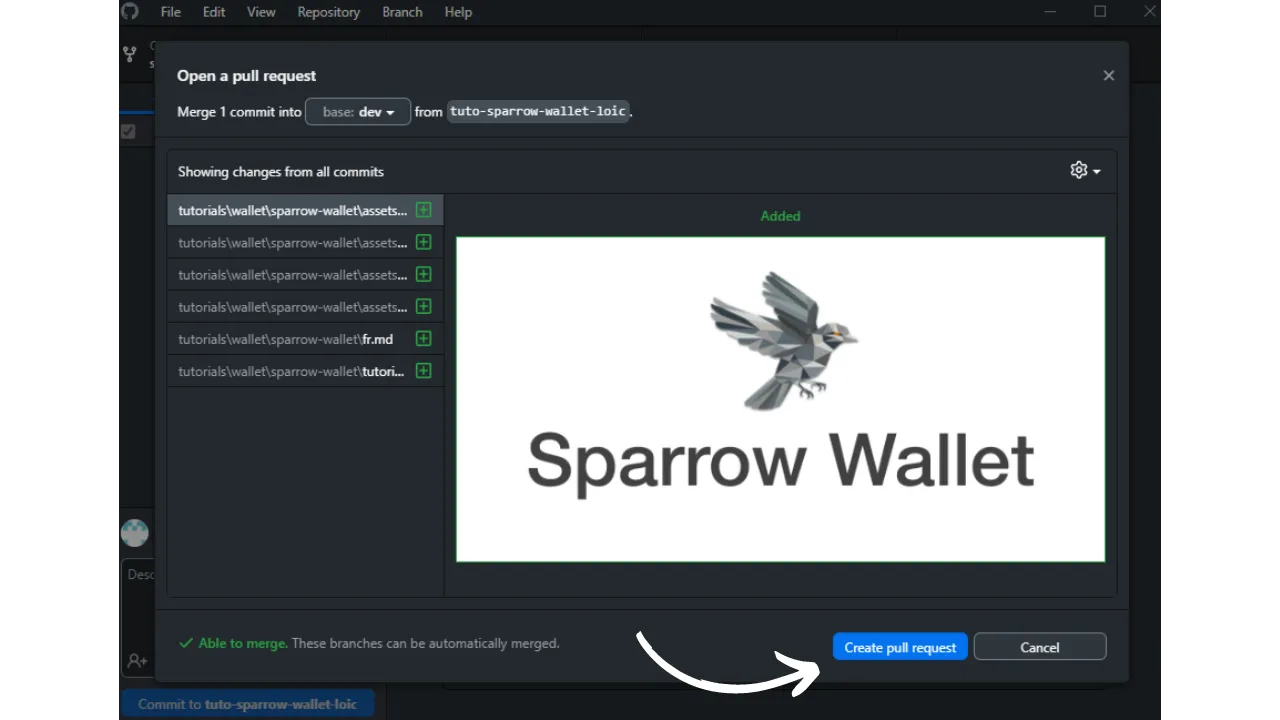Click the added-status icon beside fr.md
Screen dimensions: 1280x720
point(423,339)
